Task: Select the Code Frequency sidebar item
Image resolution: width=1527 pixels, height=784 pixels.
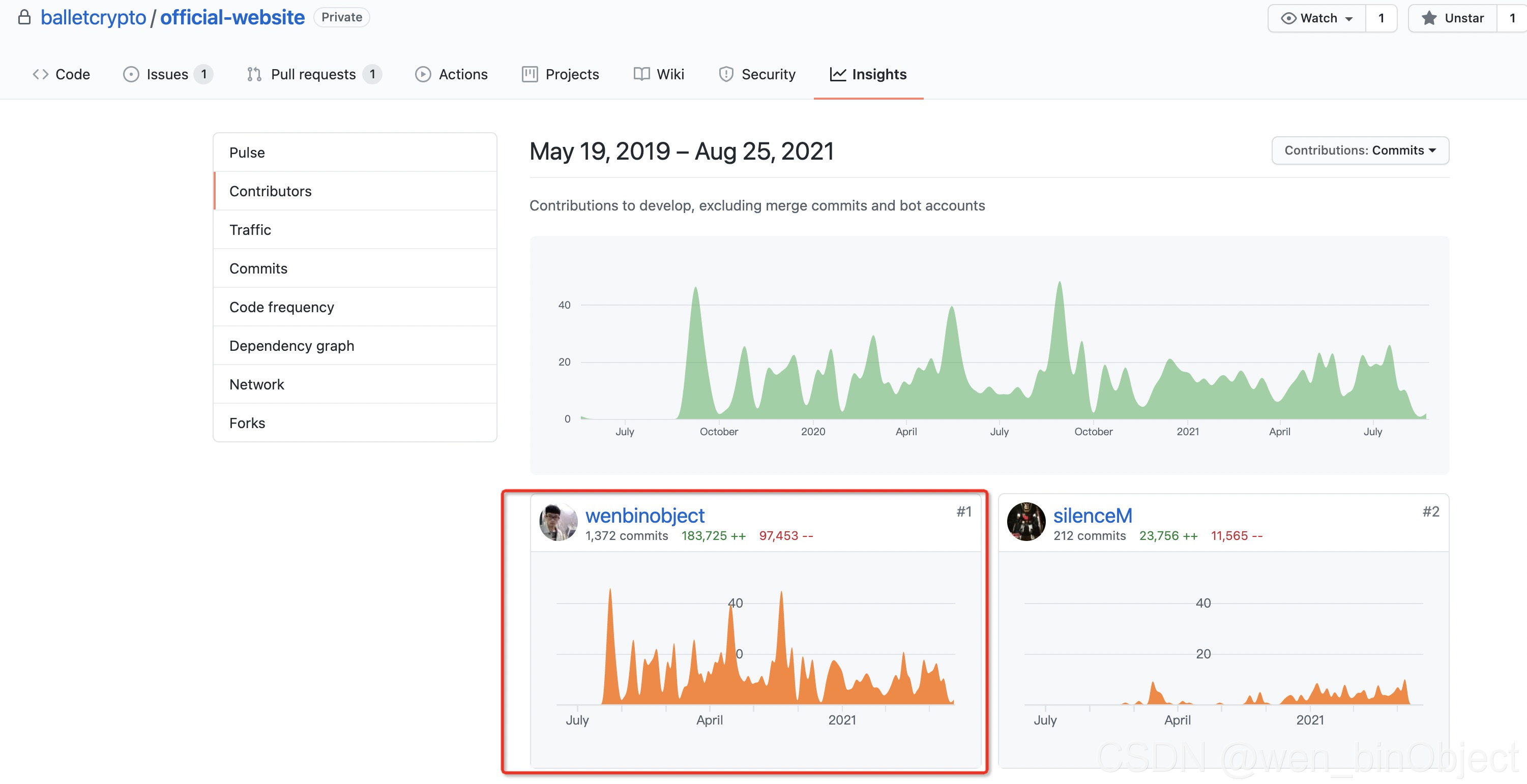Action: coord(281,306)
